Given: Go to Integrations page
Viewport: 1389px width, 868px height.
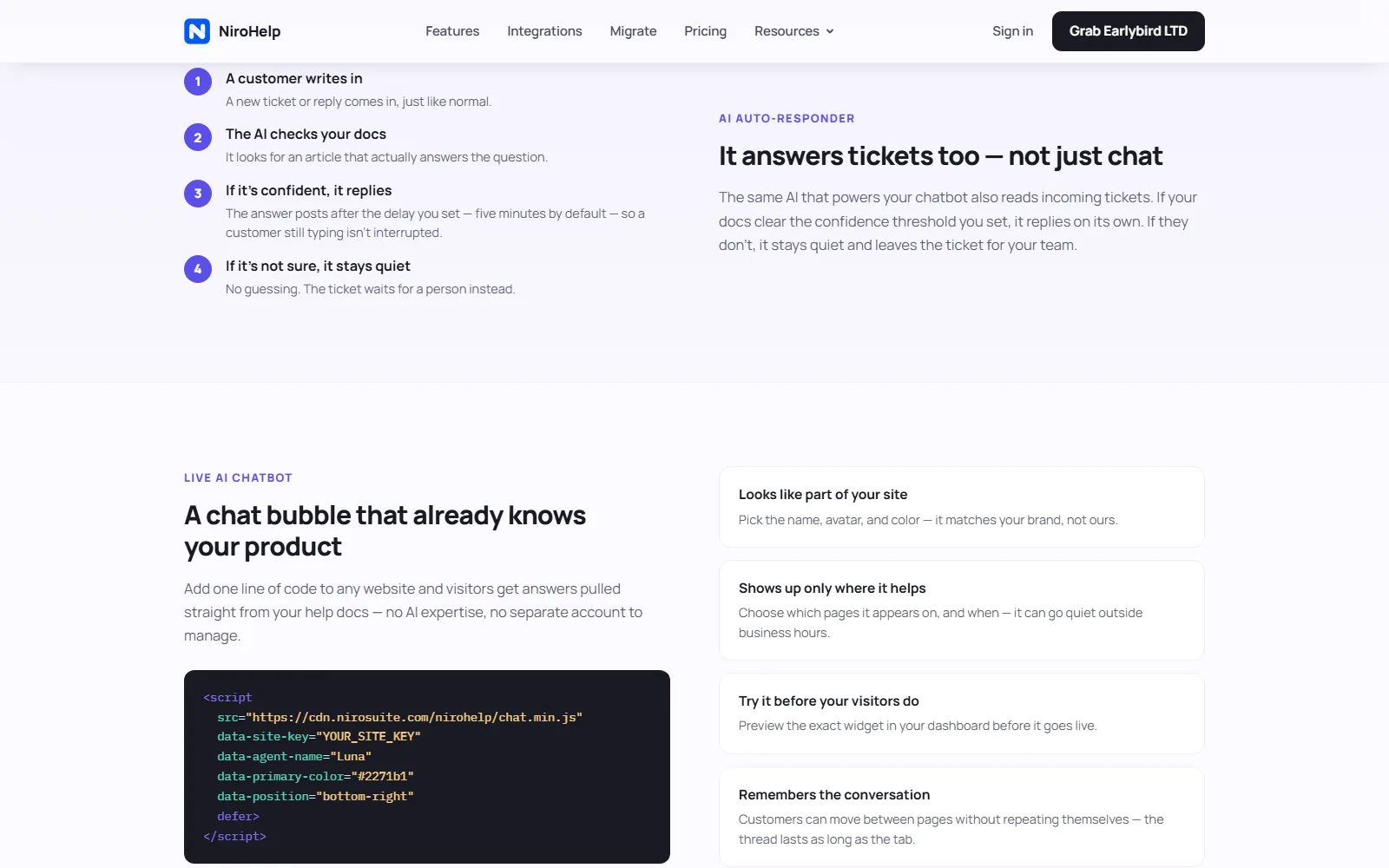Looking at the screenshot, I should [544, 31].
